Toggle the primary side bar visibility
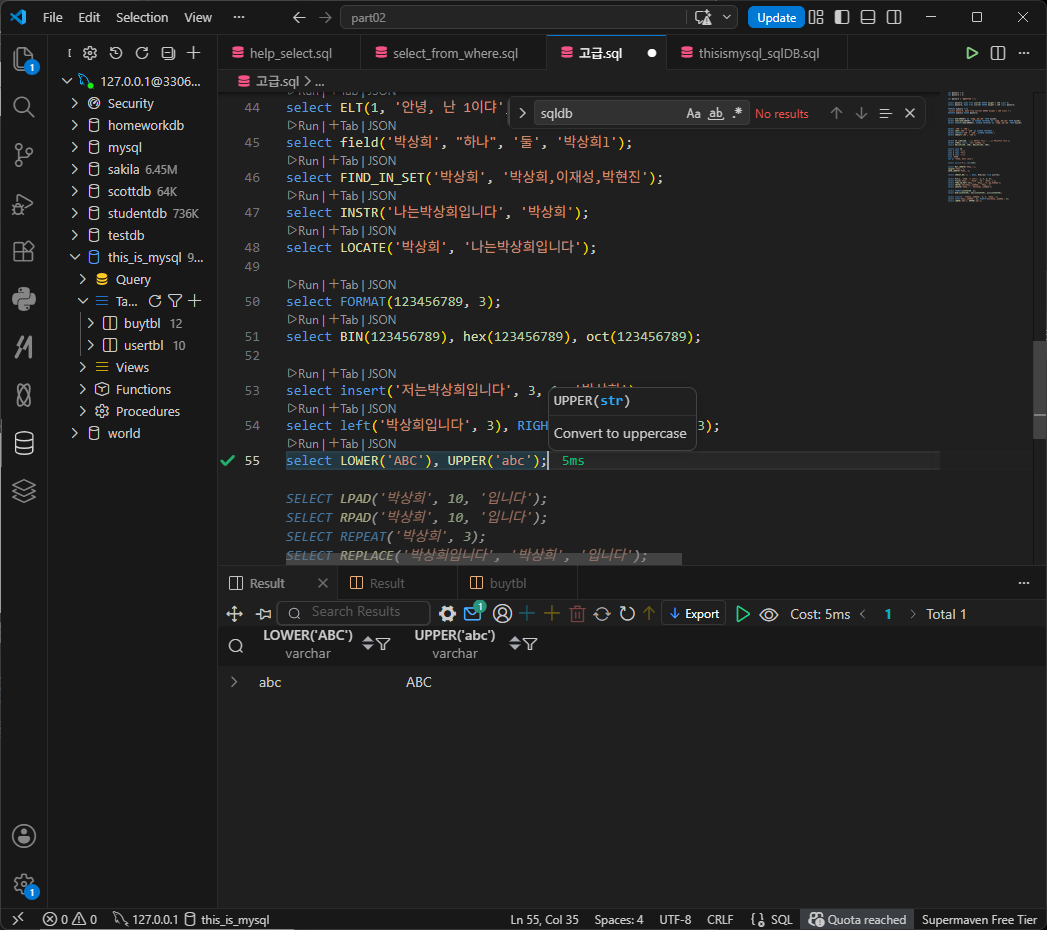 tap(842, 17)
